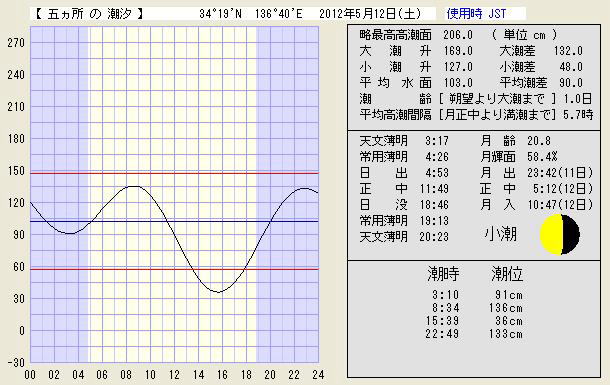The height and width of the screenshot is (385, 610).
Task: Click the tide curve peak near 08 hours
Action: click(x=133, y=186)
